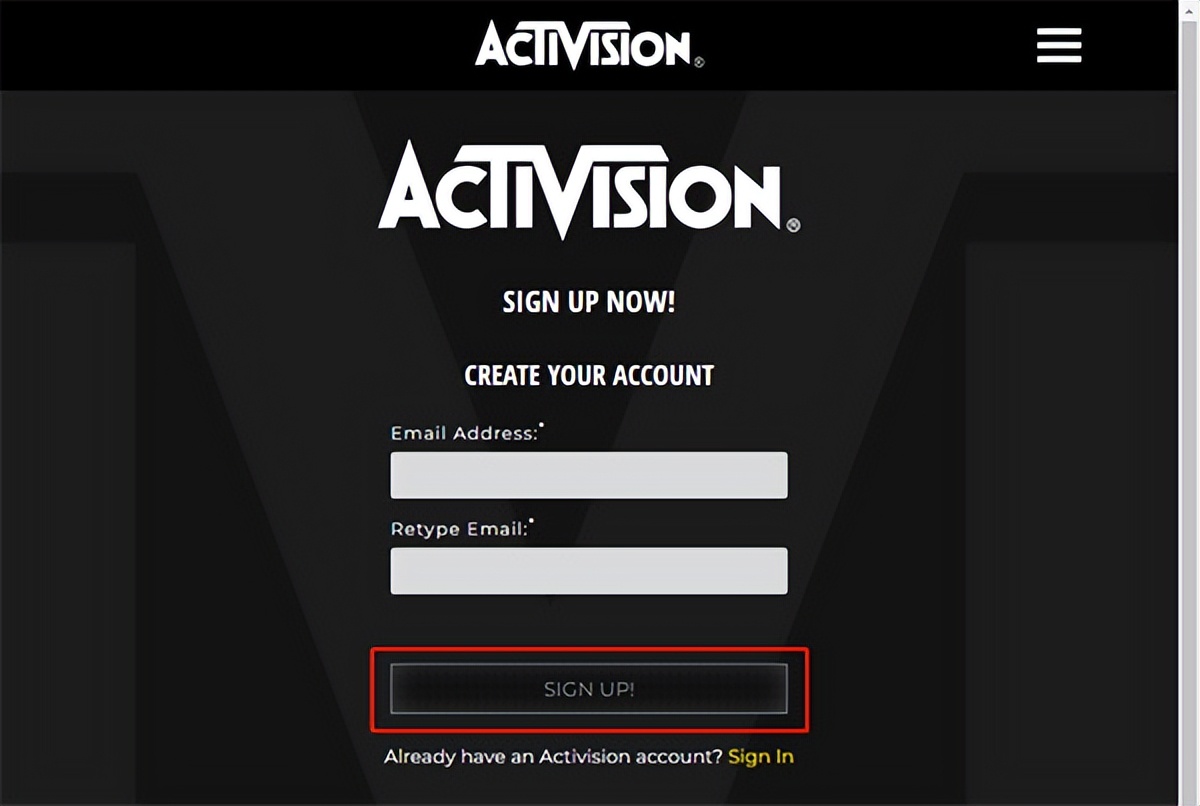Click the Email Address field label
Screen dimensions: 1200x806
pos(464,434)
